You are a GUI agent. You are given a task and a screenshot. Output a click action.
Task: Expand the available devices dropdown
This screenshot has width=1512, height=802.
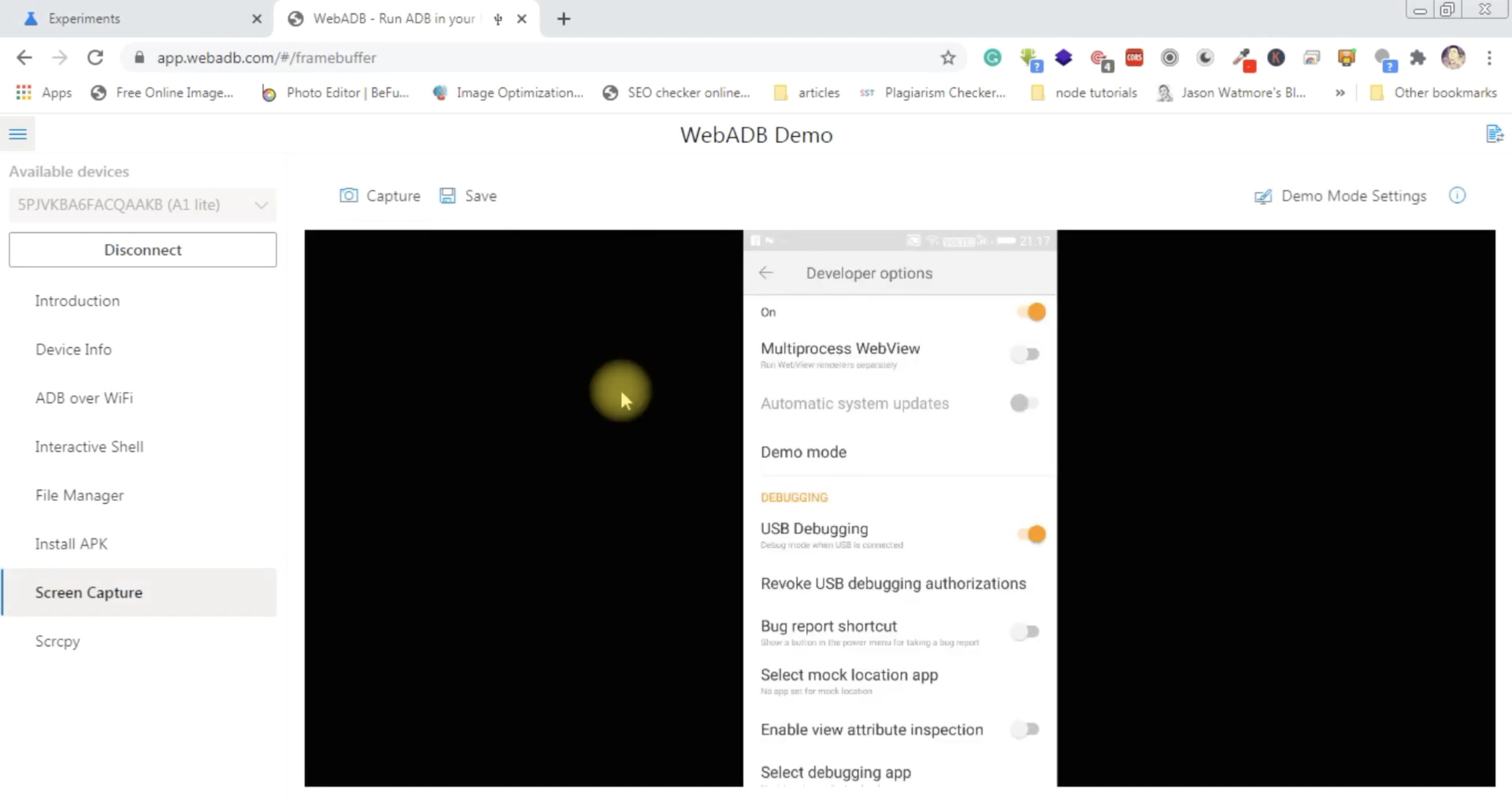143,205
